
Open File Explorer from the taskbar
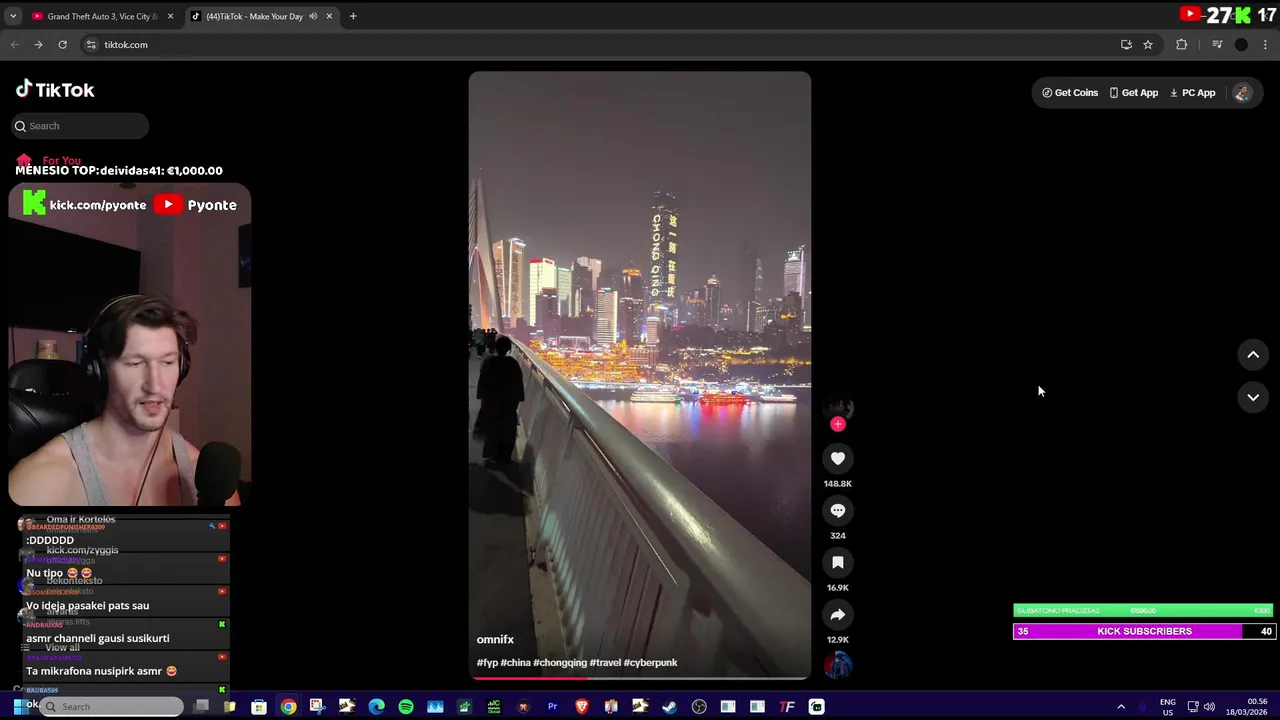click(229, 707)
